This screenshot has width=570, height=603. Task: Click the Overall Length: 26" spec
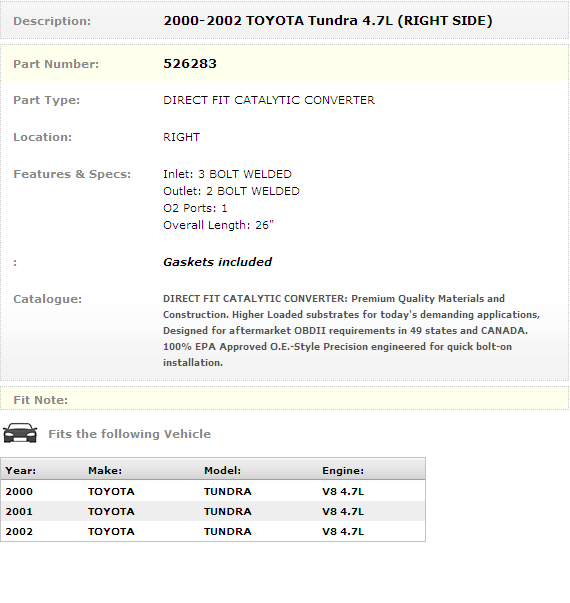pos(218,225)
